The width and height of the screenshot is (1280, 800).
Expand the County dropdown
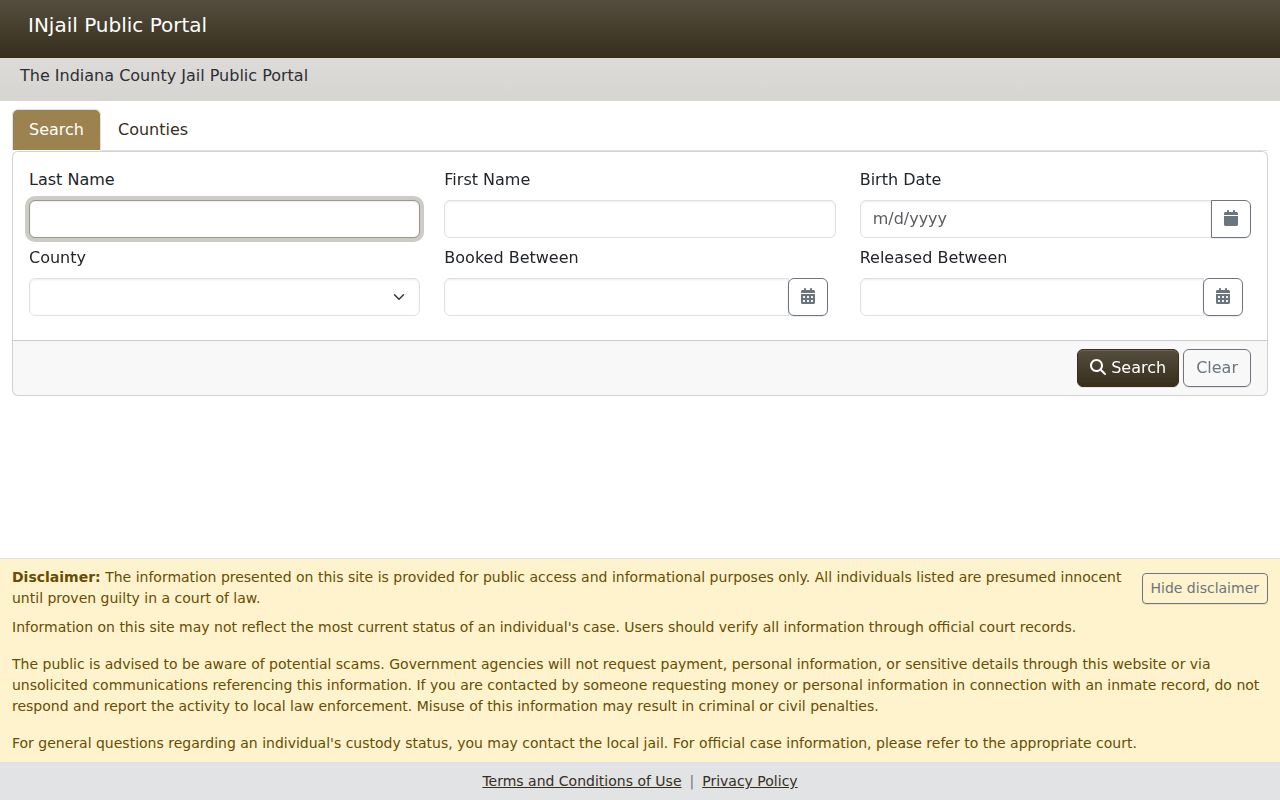224,297
